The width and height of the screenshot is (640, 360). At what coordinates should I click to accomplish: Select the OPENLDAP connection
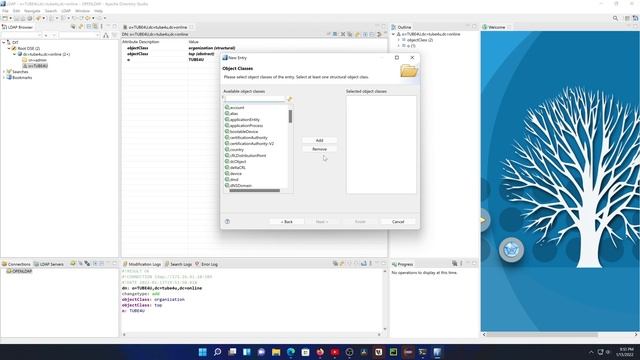(x=19, y=271)
